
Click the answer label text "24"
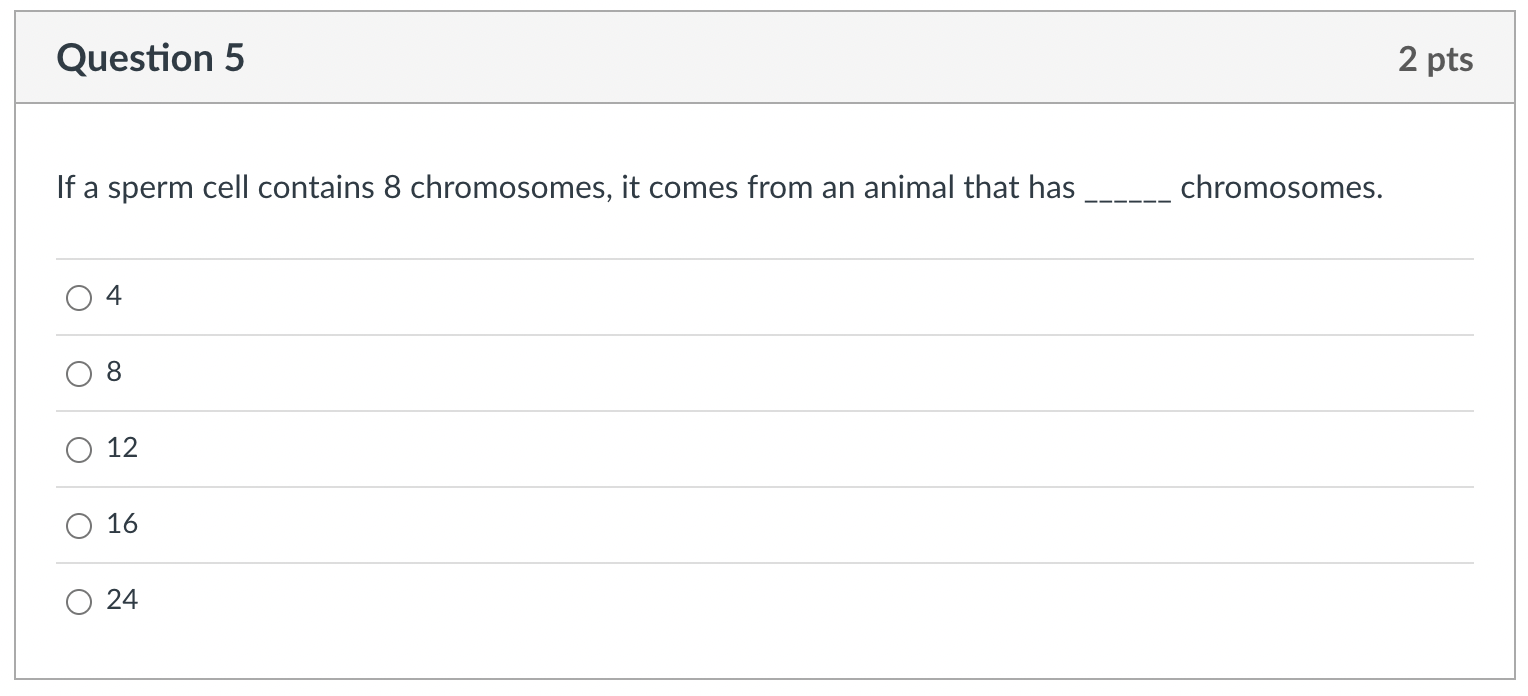[122, 600]
